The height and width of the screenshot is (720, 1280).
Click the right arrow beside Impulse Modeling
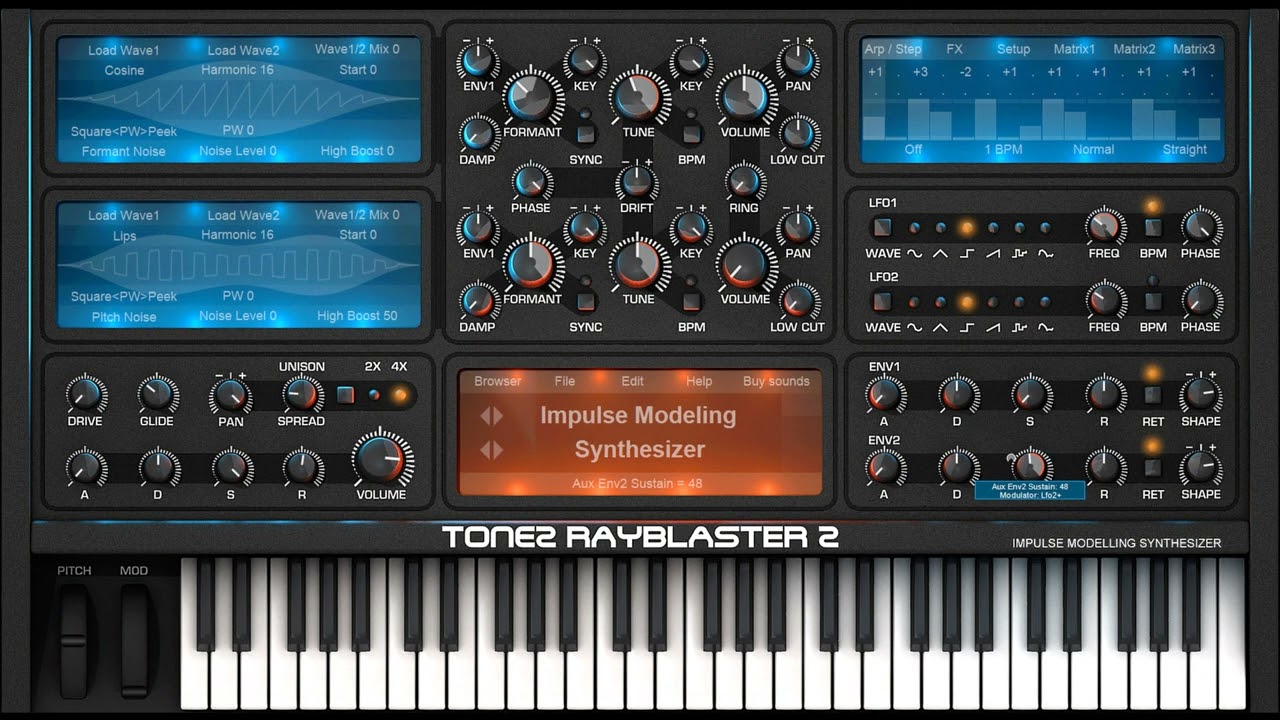coord(497,416)
